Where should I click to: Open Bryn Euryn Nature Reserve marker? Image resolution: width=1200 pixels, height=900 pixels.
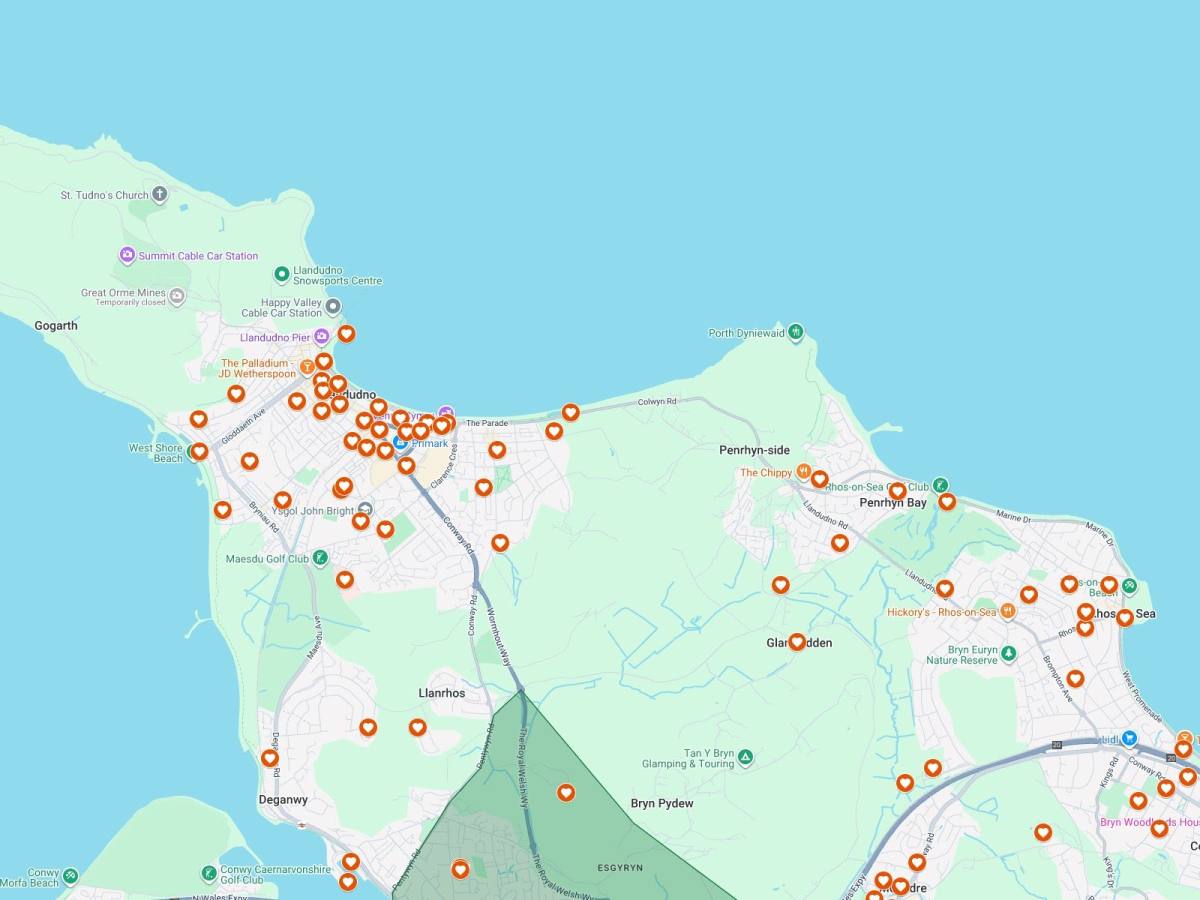point(1009,653)
